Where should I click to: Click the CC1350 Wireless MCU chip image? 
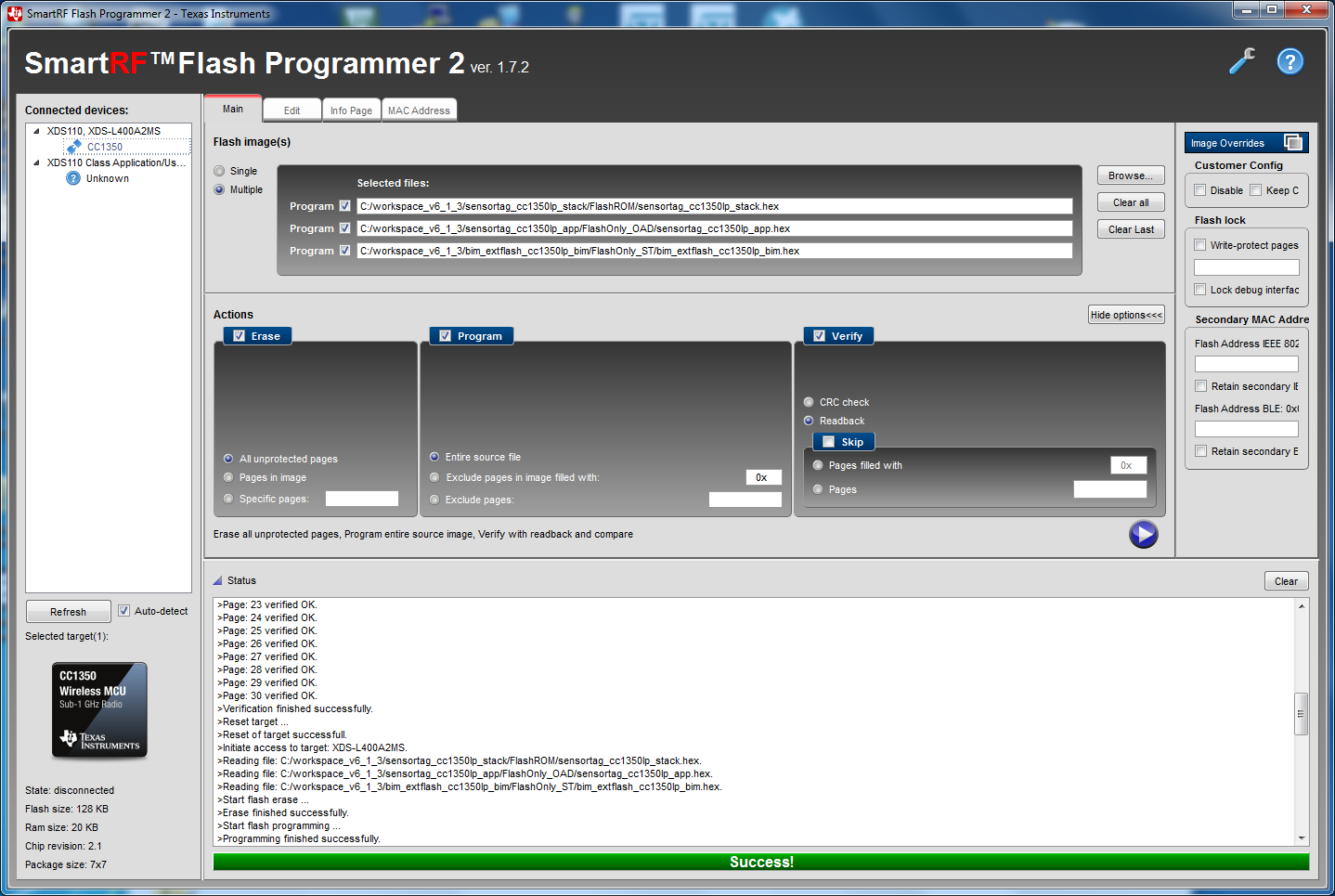[x=99, y=710]
